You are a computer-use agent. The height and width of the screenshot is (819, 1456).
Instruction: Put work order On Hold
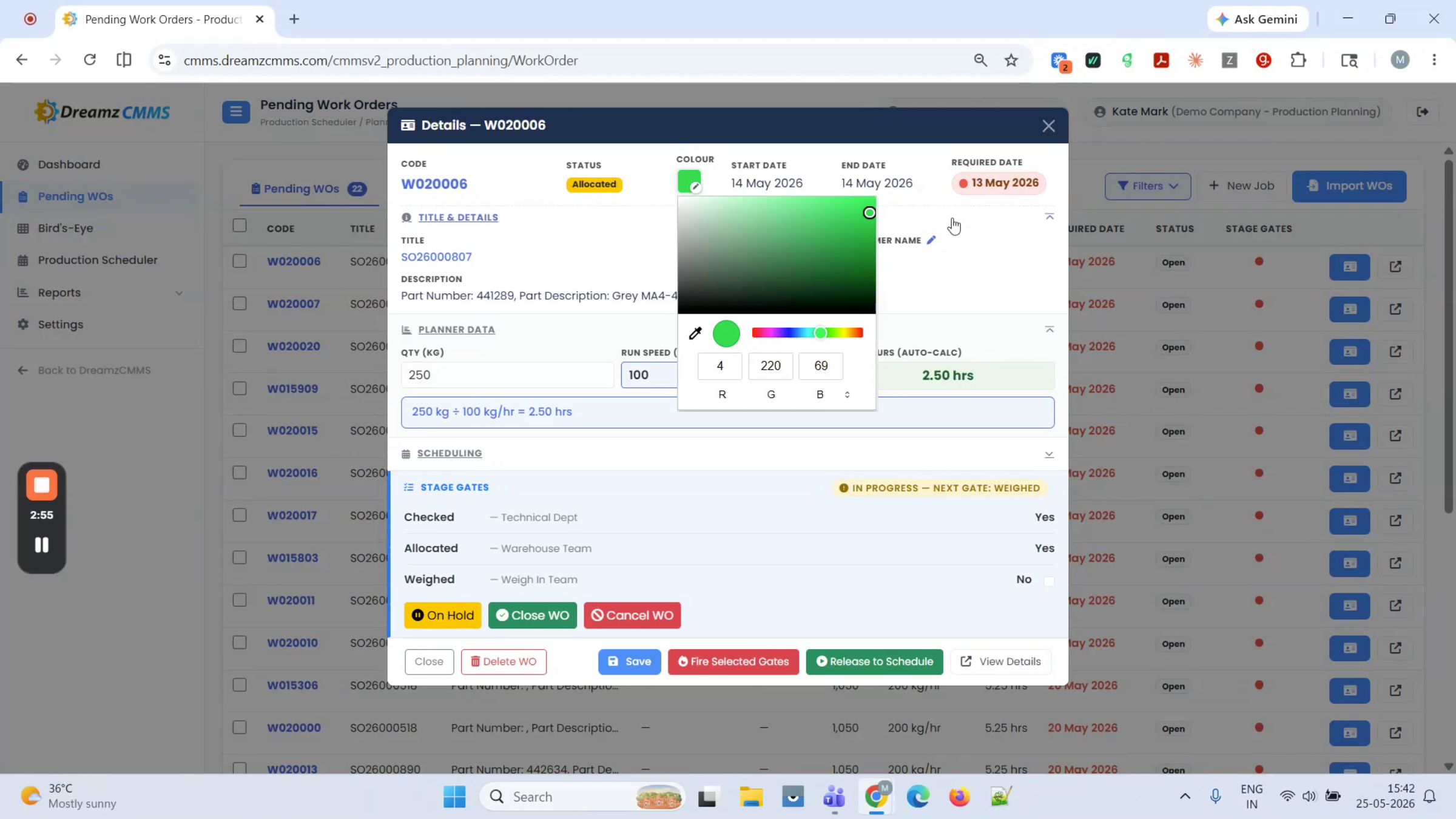point(443,615)
